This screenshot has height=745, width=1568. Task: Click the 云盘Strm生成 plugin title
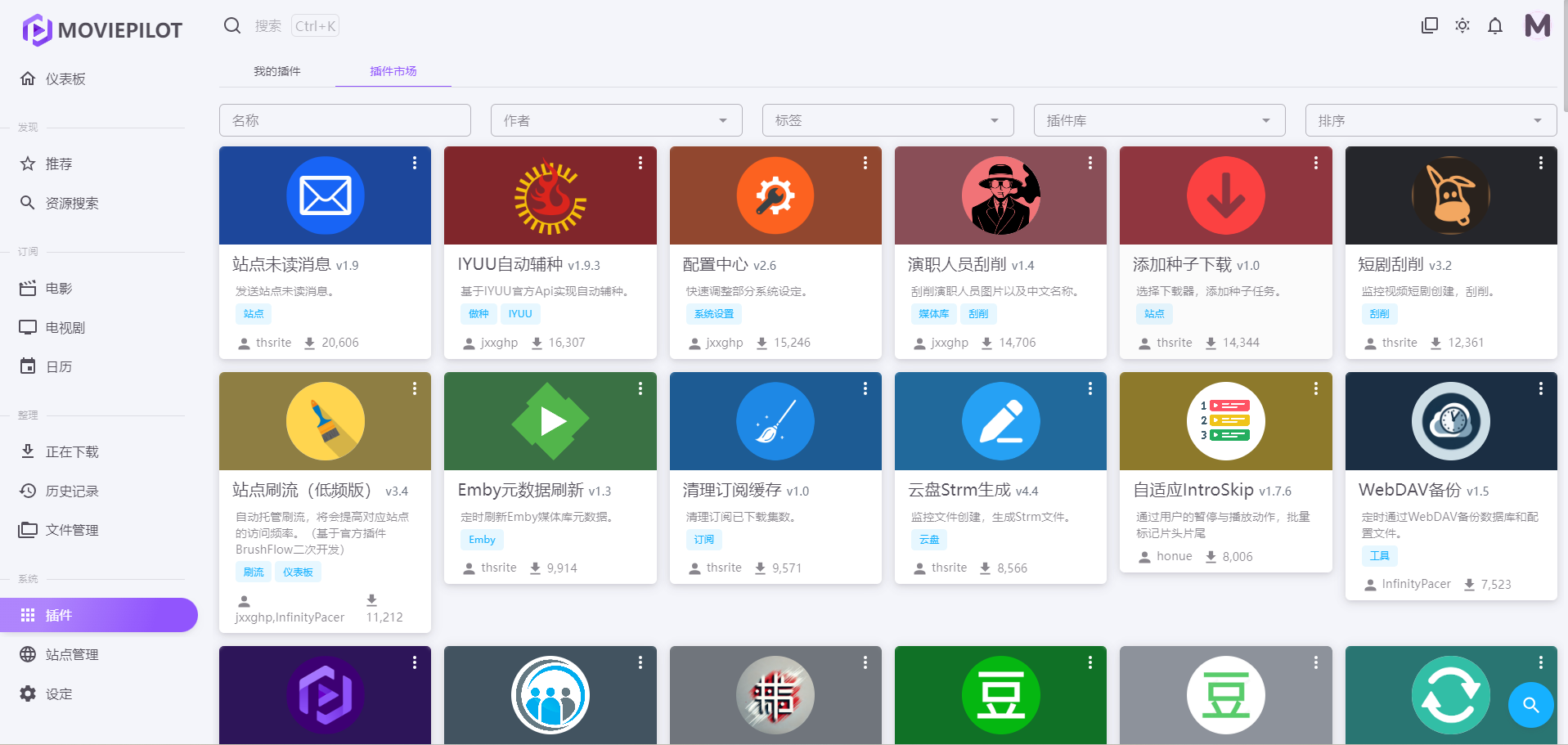pyautogui.click(x=959, y=490)
